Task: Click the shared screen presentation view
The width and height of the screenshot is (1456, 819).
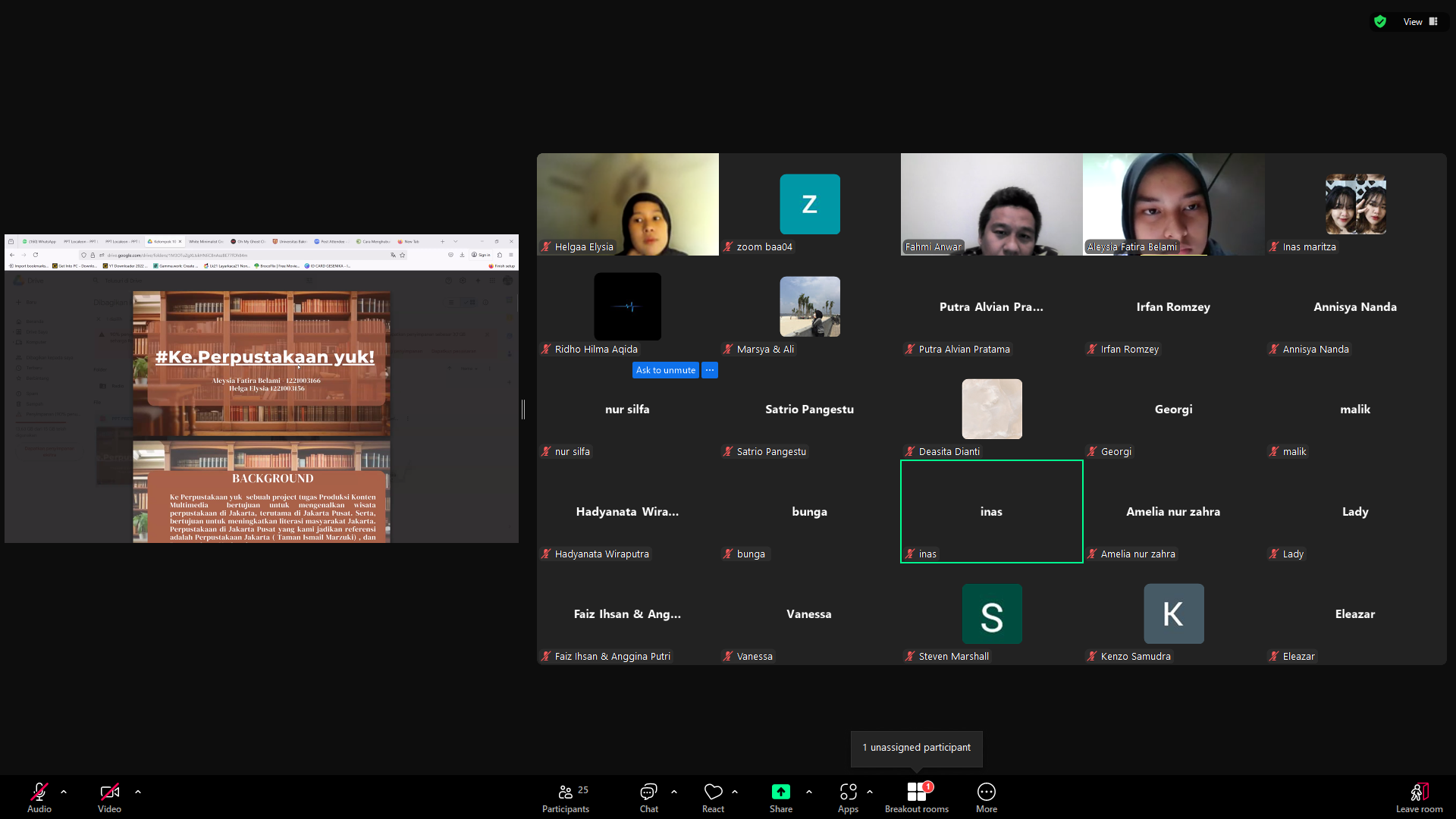Action: [x=262, y=388]
